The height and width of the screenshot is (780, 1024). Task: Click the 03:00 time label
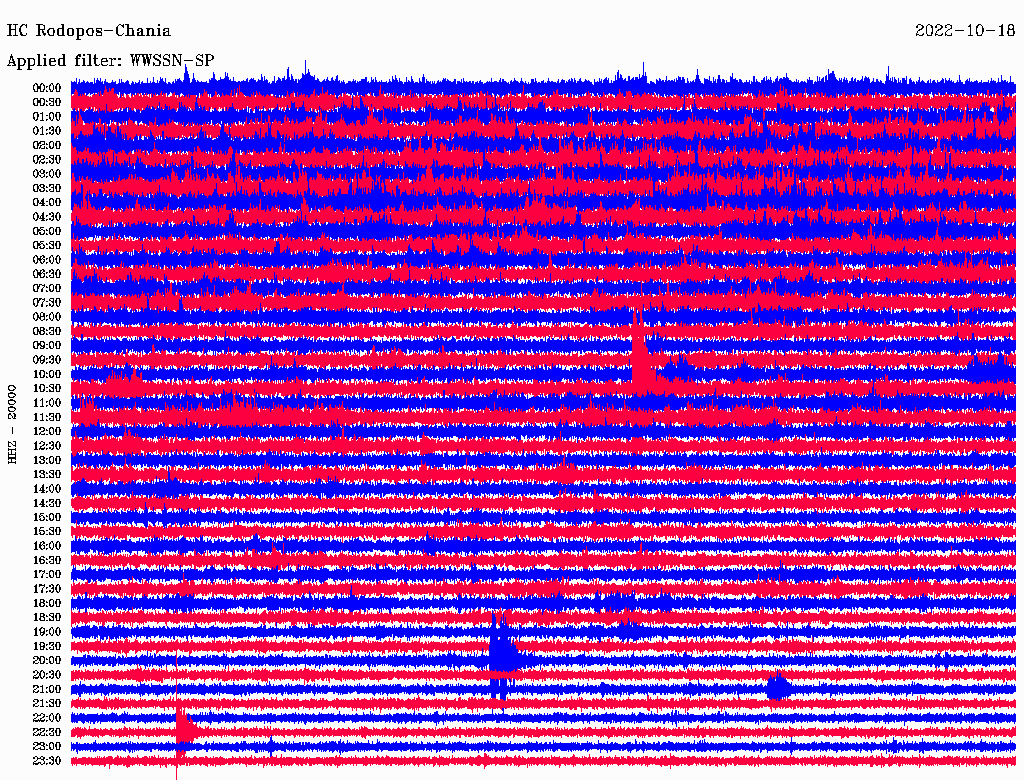[x=47, y=174]
